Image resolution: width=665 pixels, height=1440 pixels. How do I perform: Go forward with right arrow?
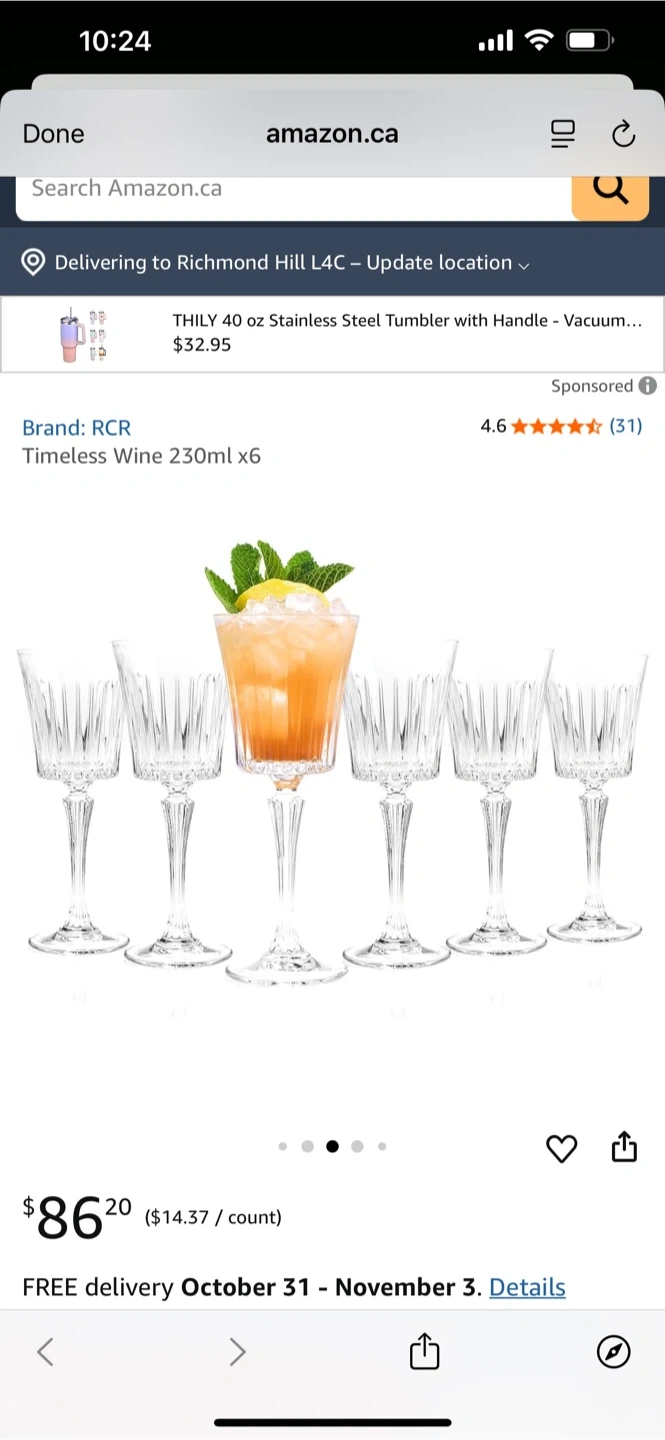coord(237,1352)
